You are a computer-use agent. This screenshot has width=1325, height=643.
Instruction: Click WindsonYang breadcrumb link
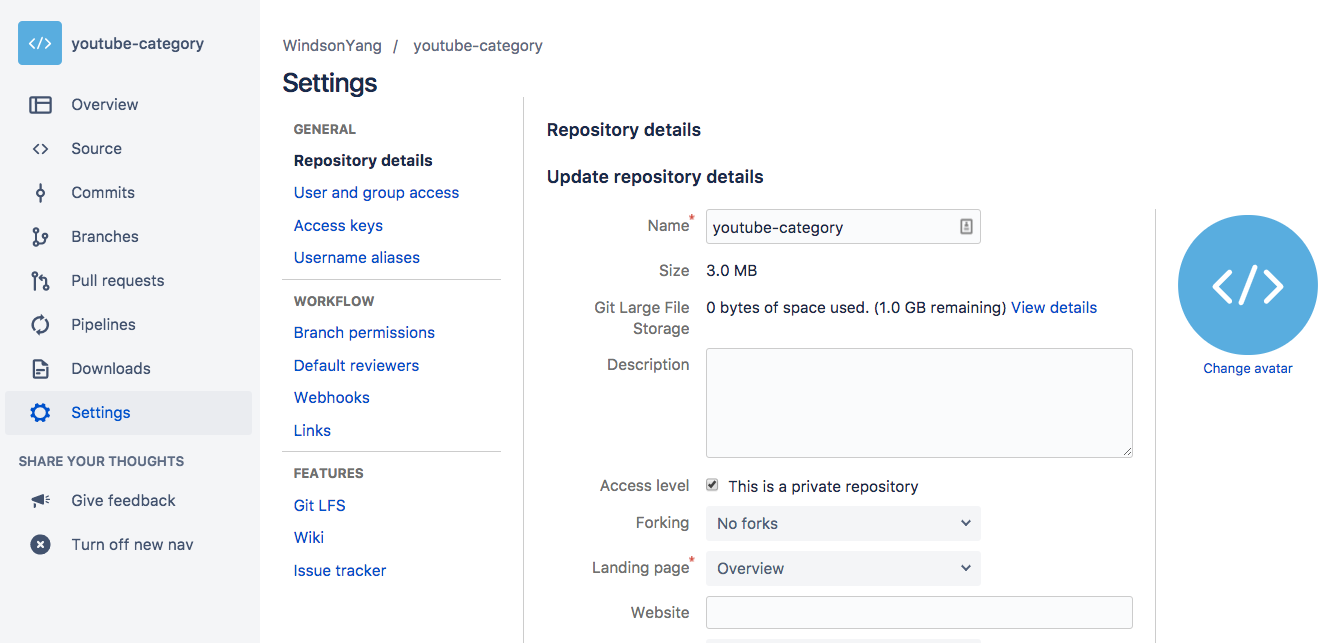[x=332, y=46]
